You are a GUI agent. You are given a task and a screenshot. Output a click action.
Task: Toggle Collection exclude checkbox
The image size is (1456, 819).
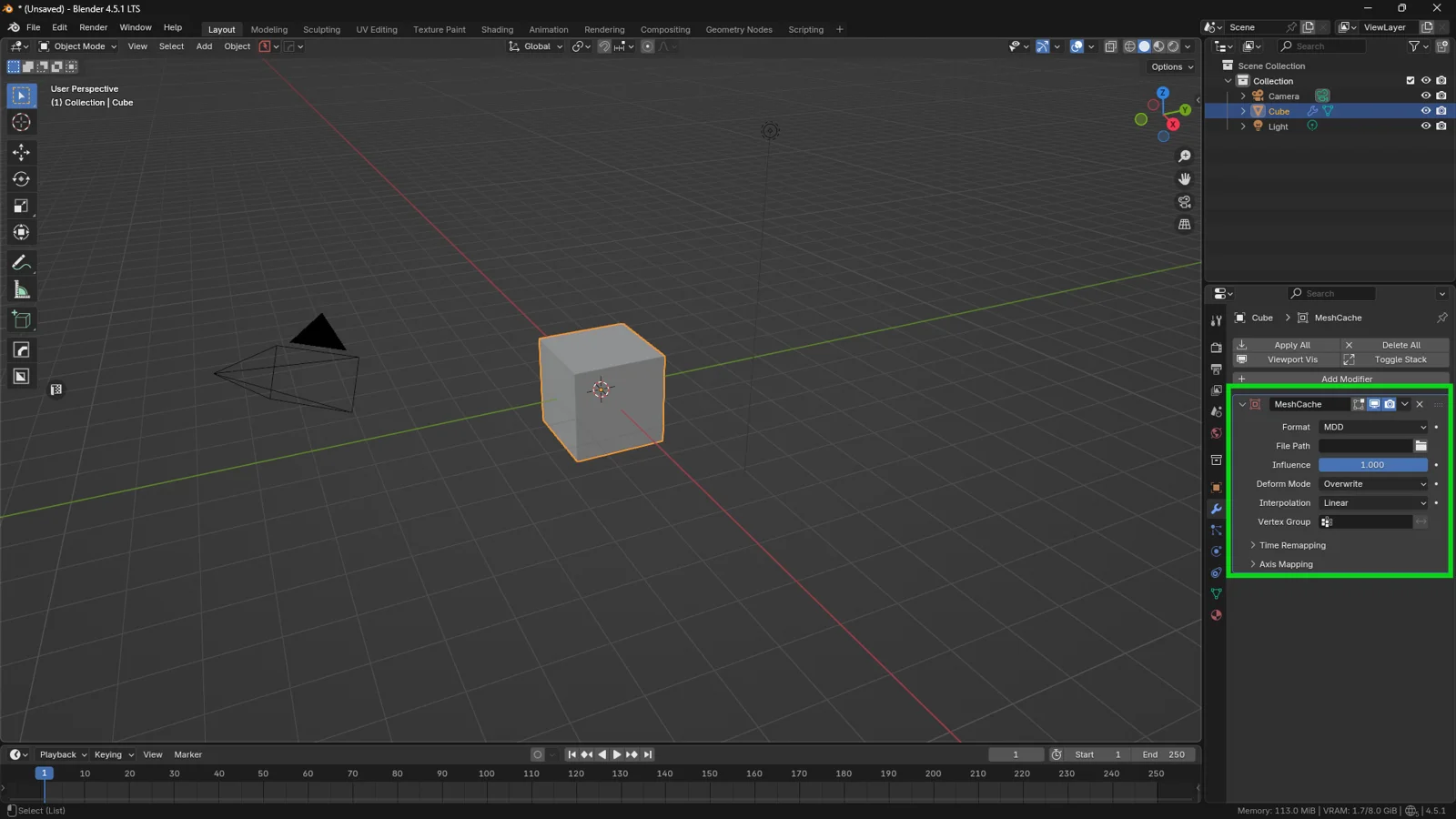(x=1410, y=80)
